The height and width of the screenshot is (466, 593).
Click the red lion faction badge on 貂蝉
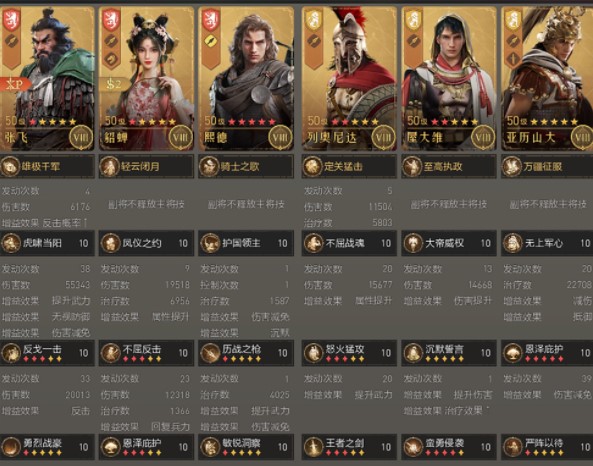click(x=111, y=20)
